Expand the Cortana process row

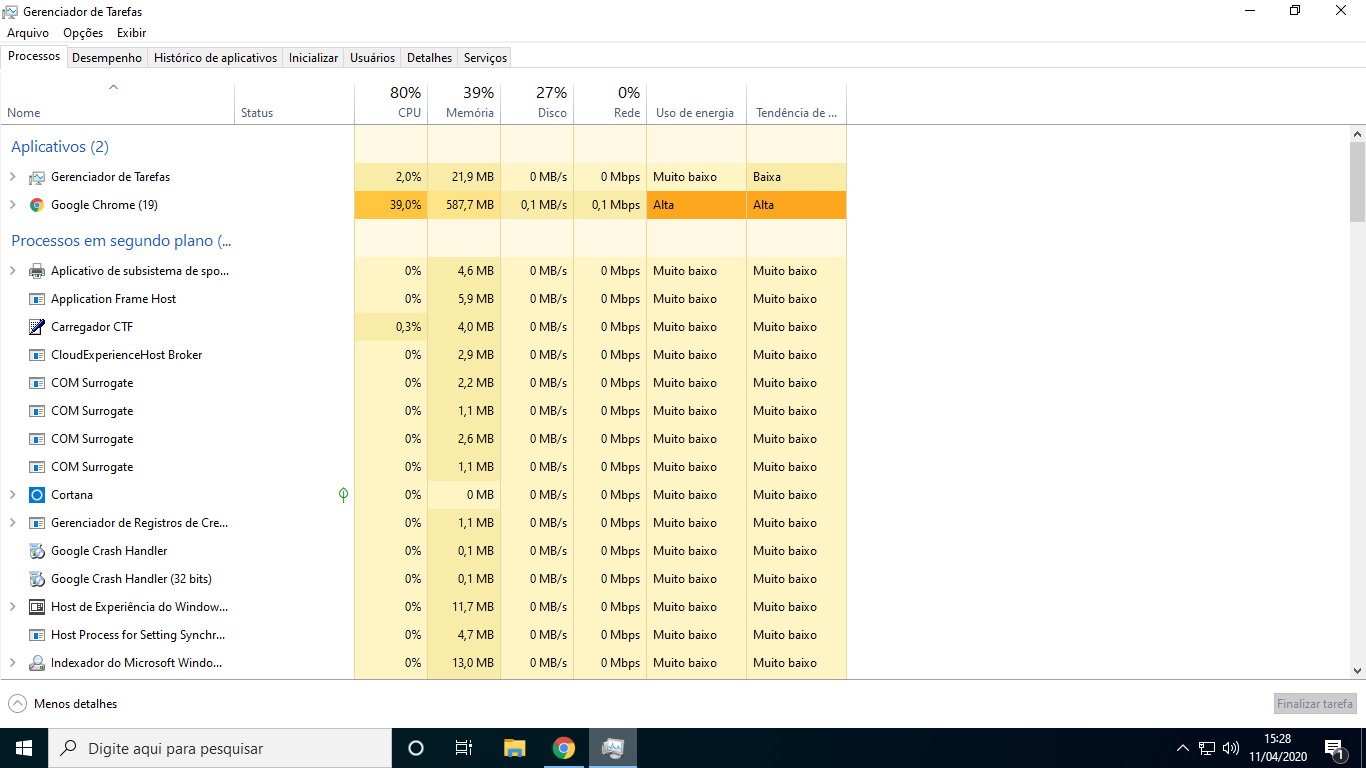[13, 495]
